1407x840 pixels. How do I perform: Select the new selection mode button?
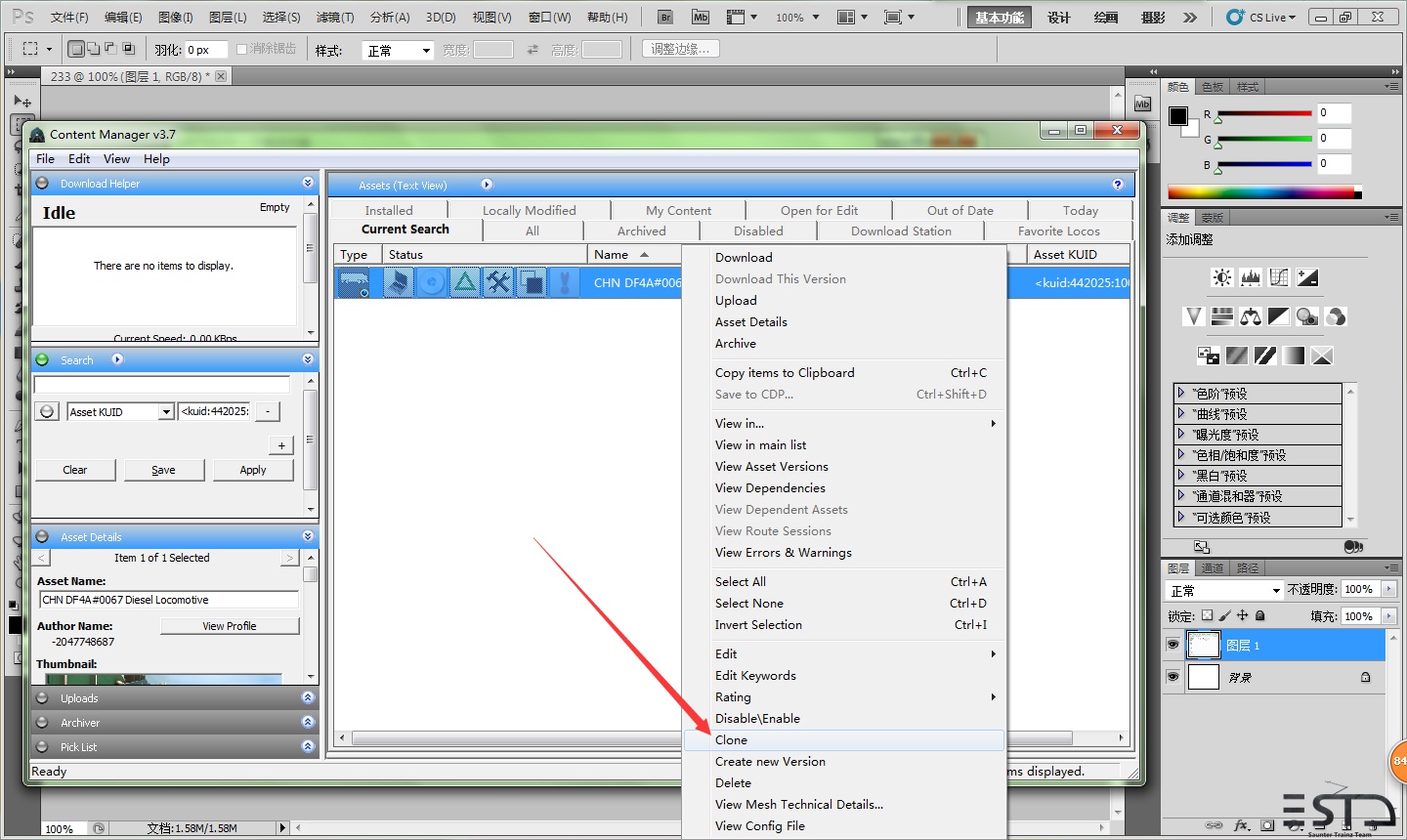point(76,49)
